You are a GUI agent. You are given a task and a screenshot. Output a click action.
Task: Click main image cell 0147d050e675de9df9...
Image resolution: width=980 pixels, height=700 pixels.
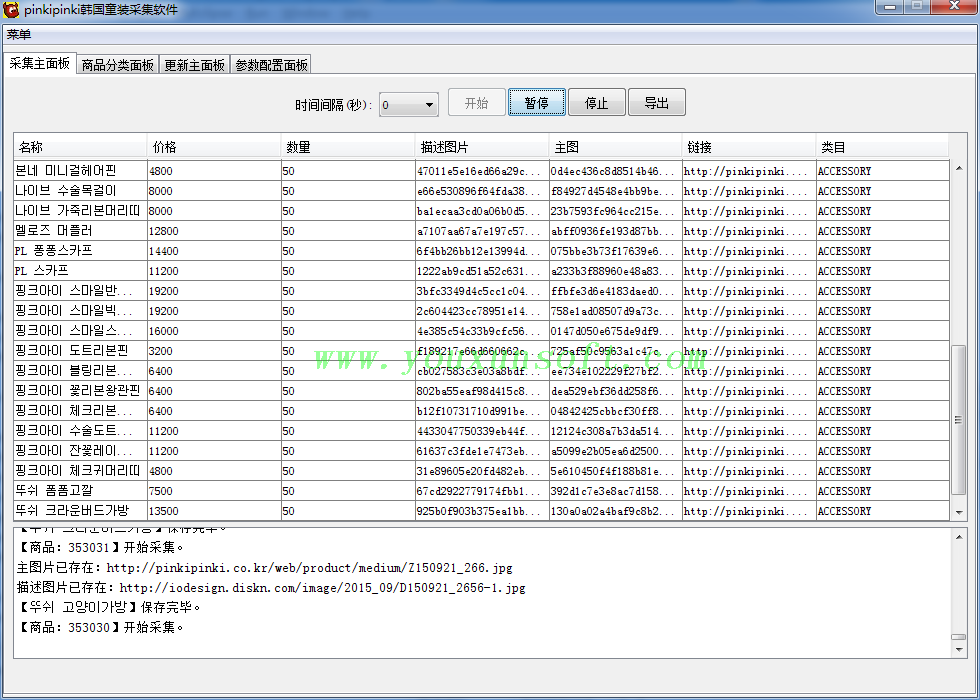pyautogui.click(x=616, y=331)
